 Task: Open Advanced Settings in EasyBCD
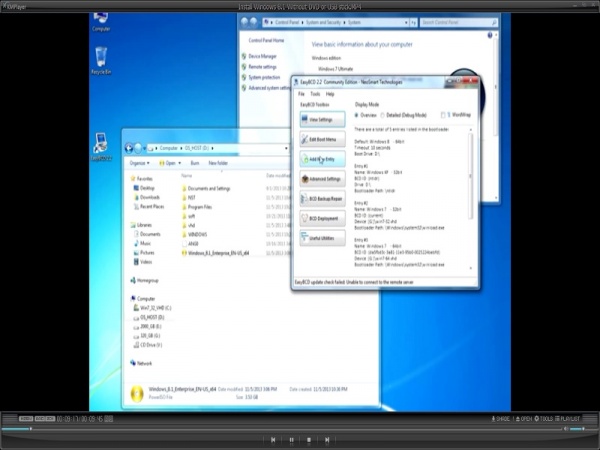click(x=322, y=179)
